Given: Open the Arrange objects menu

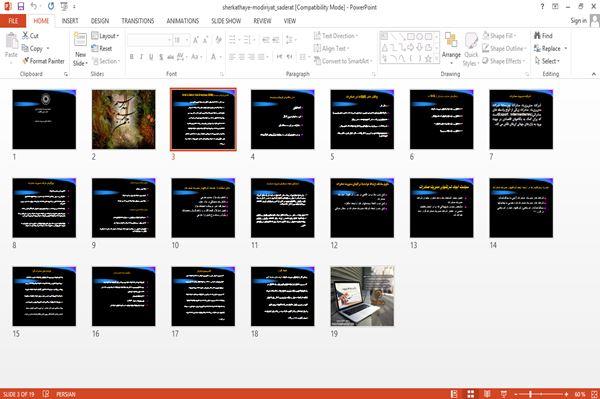Looking at the screenshot, I should (x=451, y=48).
